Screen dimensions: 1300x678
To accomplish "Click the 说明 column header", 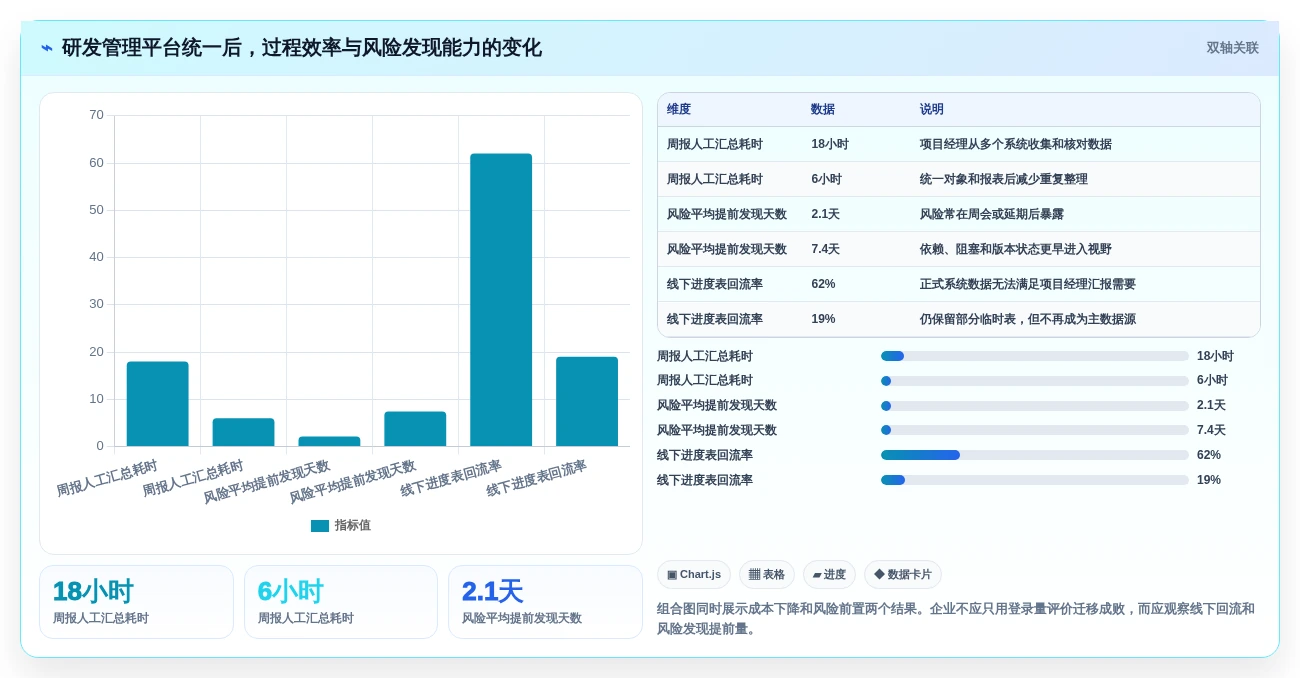I will pyautogui.click(x=932, y=109).
